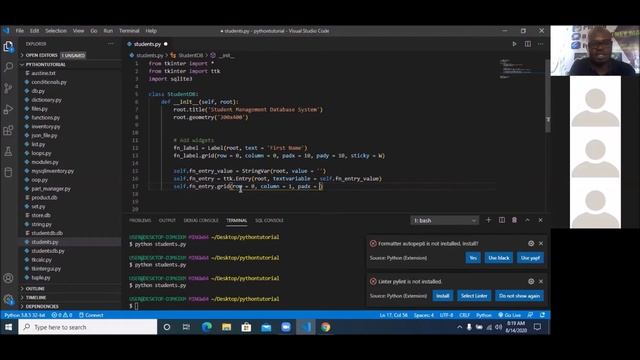The height and width of the screenshot is (360, 640).
Task: Switch to the Debug Console tab
Action: (x=201, y=220)
